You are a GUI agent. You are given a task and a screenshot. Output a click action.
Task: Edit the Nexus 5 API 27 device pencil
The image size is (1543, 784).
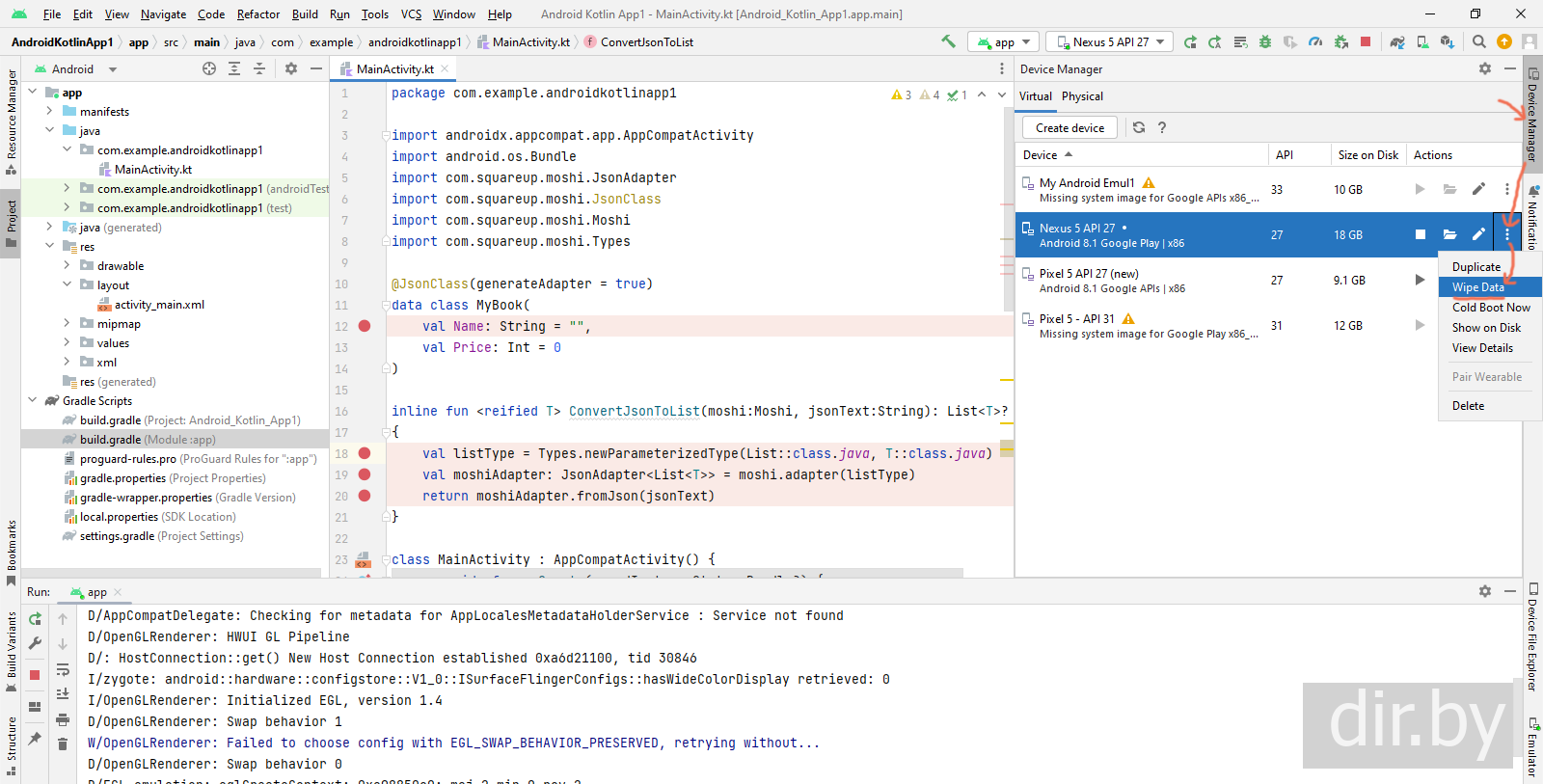1478,234
